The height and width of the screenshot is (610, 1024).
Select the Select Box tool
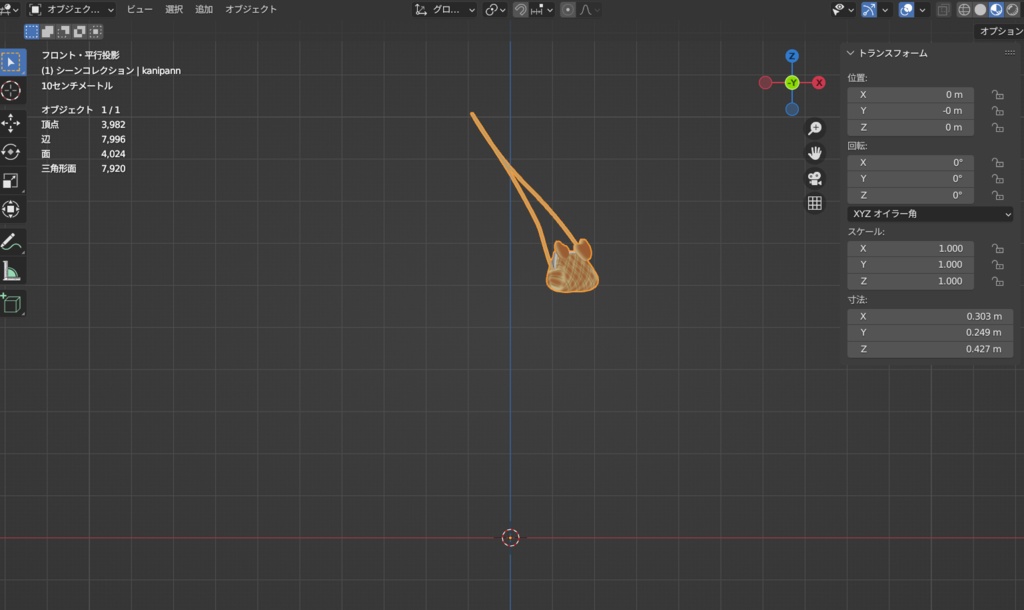(11, 62)
